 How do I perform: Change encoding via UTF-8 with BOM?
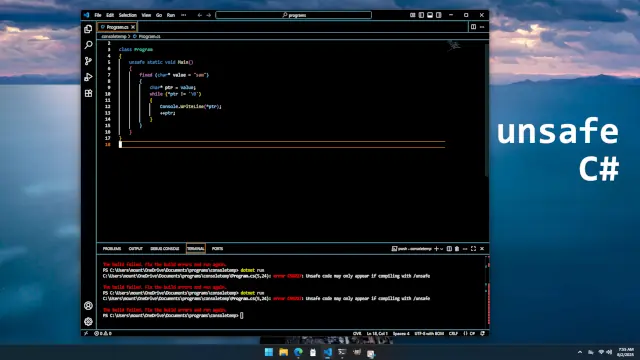(x=429, y=333)
